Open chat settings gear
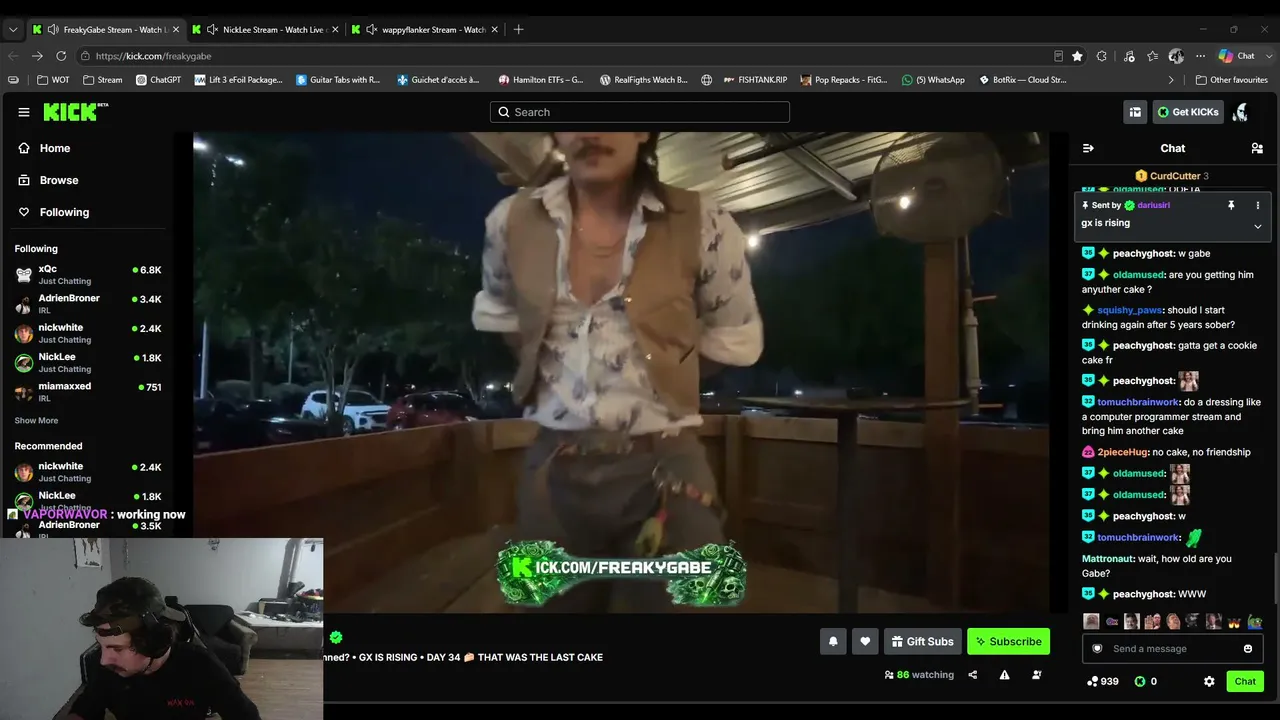The height and width of the screenshot is (720, 1280). click(1209, 681)
